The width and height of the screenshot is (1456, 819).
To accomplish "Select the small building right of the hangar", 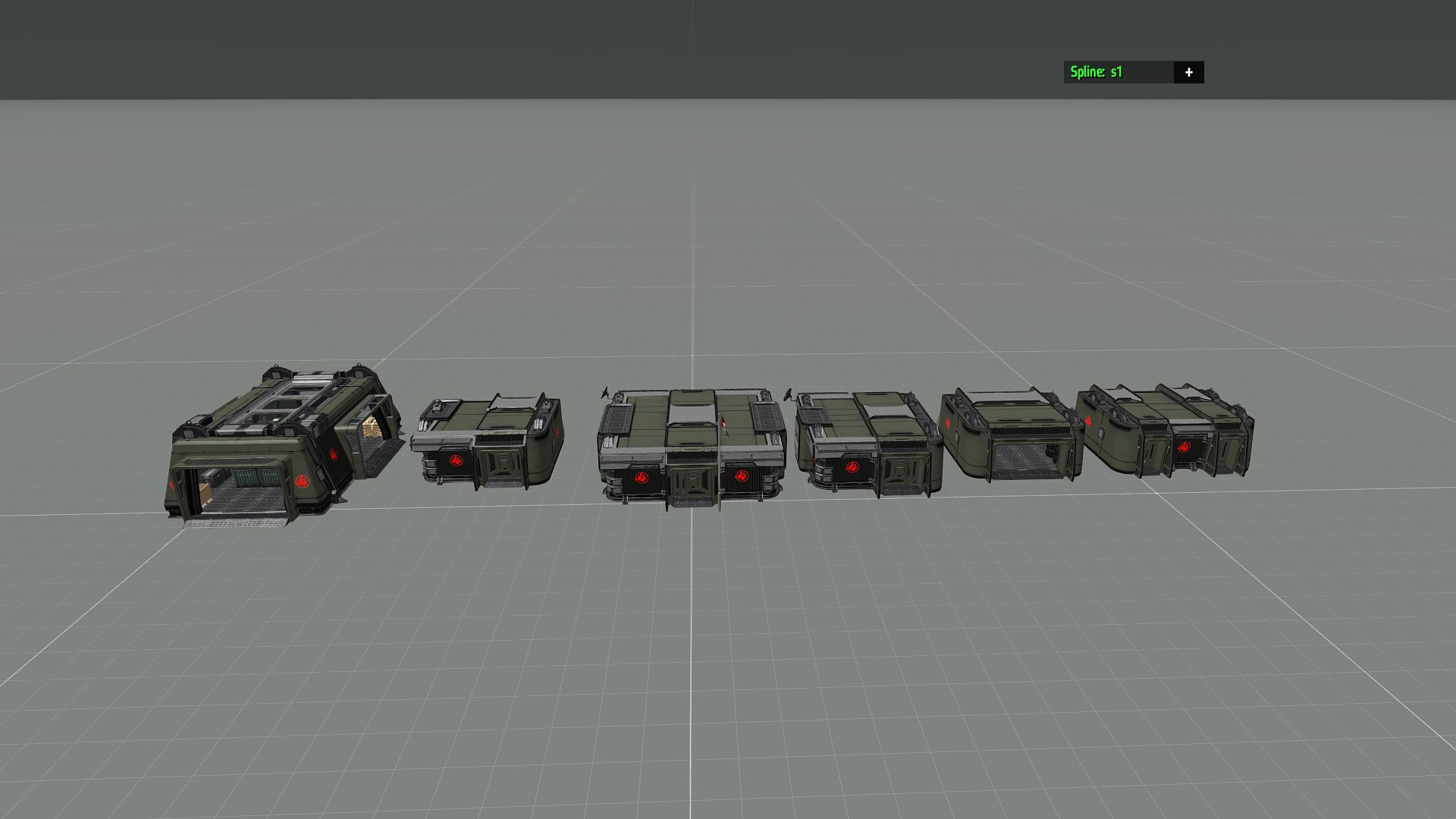I will coord(487,442).
